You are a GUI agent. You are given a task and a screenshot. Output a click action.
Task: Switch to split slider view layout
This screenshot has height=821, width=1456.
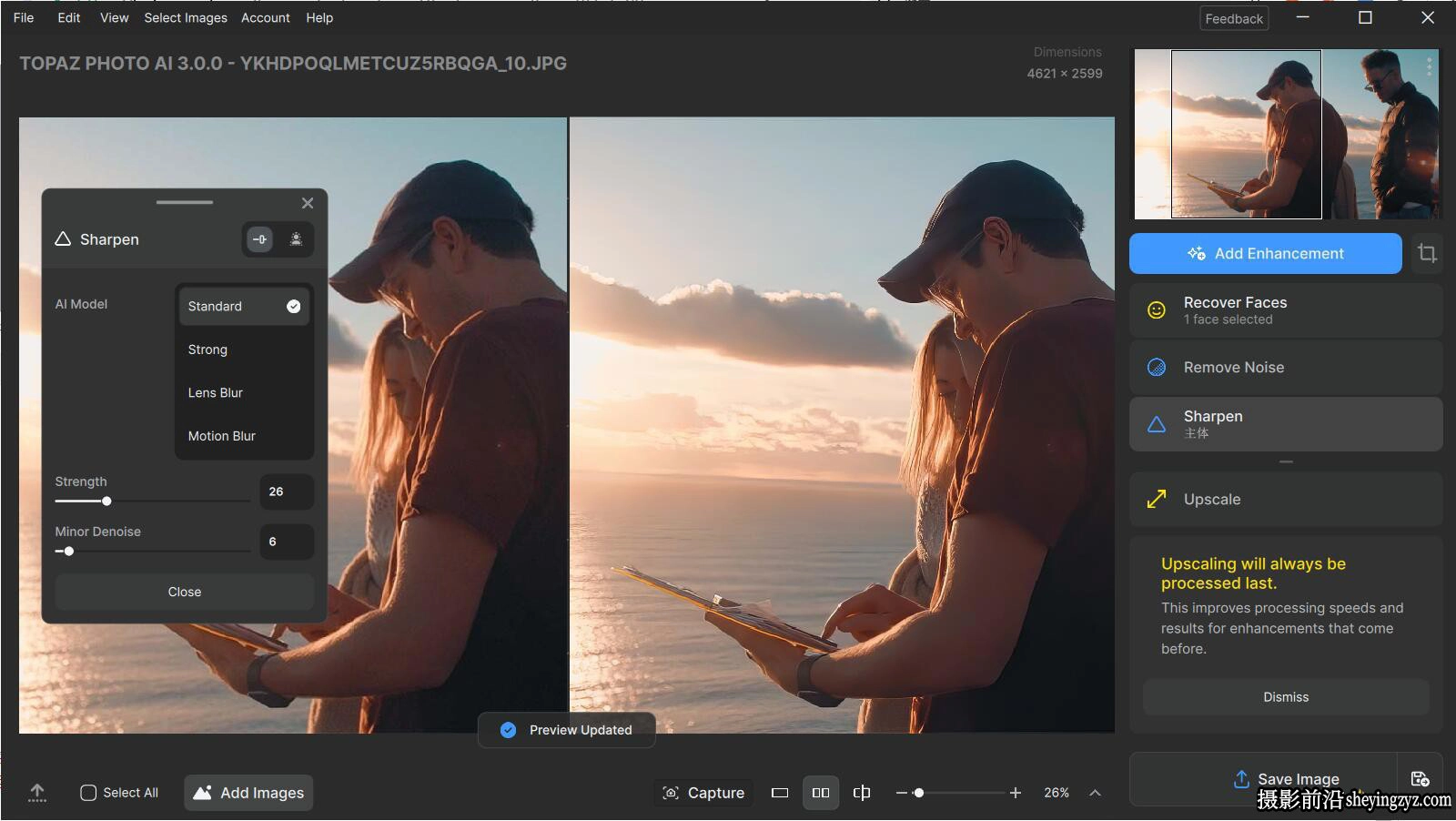click(x=861, y=793)
